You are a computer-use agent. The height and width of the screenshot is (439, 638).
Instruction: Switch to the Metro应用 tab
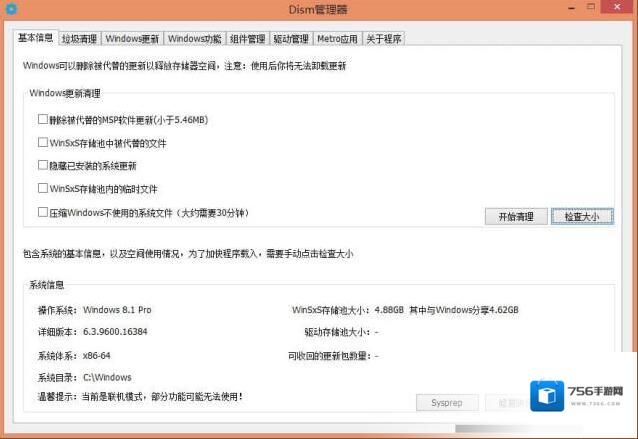pyautogui.click(x=337, y=39)
